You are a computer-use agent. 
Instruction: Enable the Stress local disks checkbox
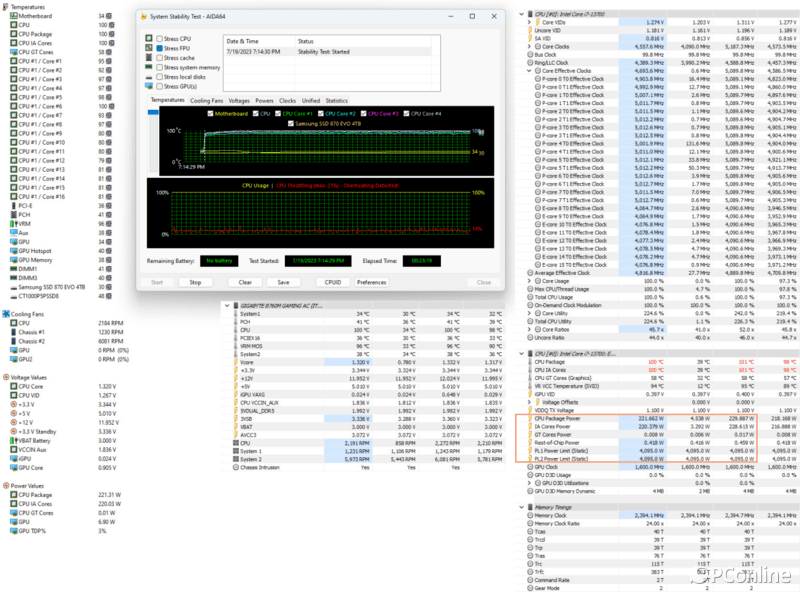click(160, 77)
